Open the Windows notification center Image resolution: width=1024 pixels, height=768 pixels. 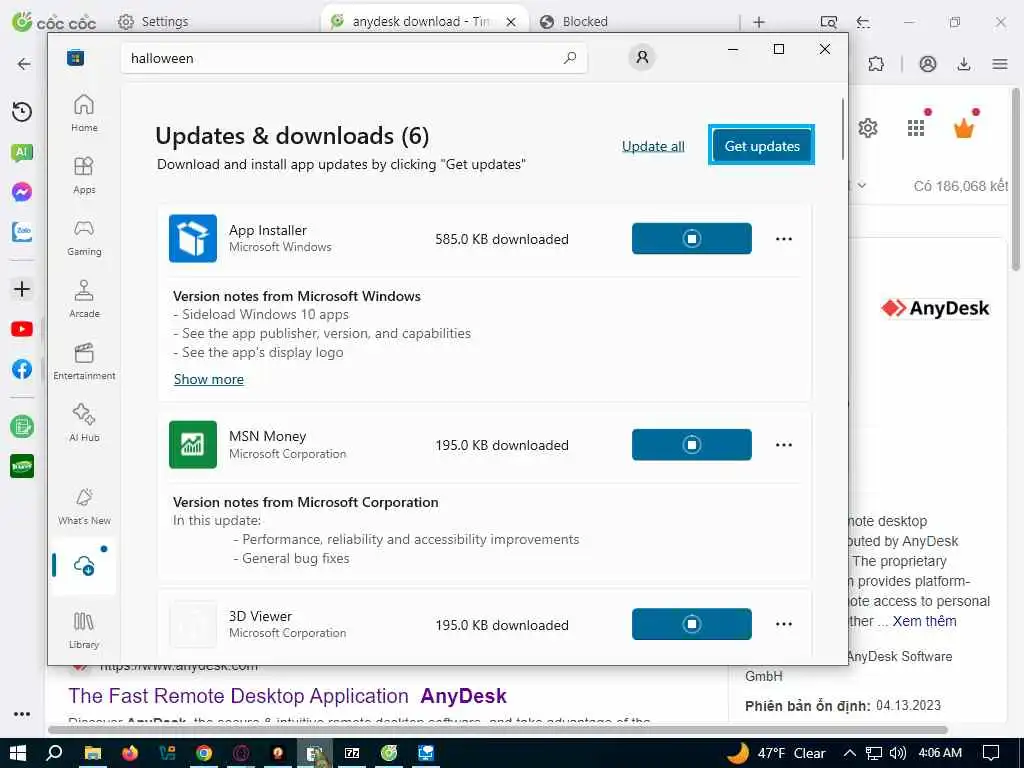(x=991, y=753)
